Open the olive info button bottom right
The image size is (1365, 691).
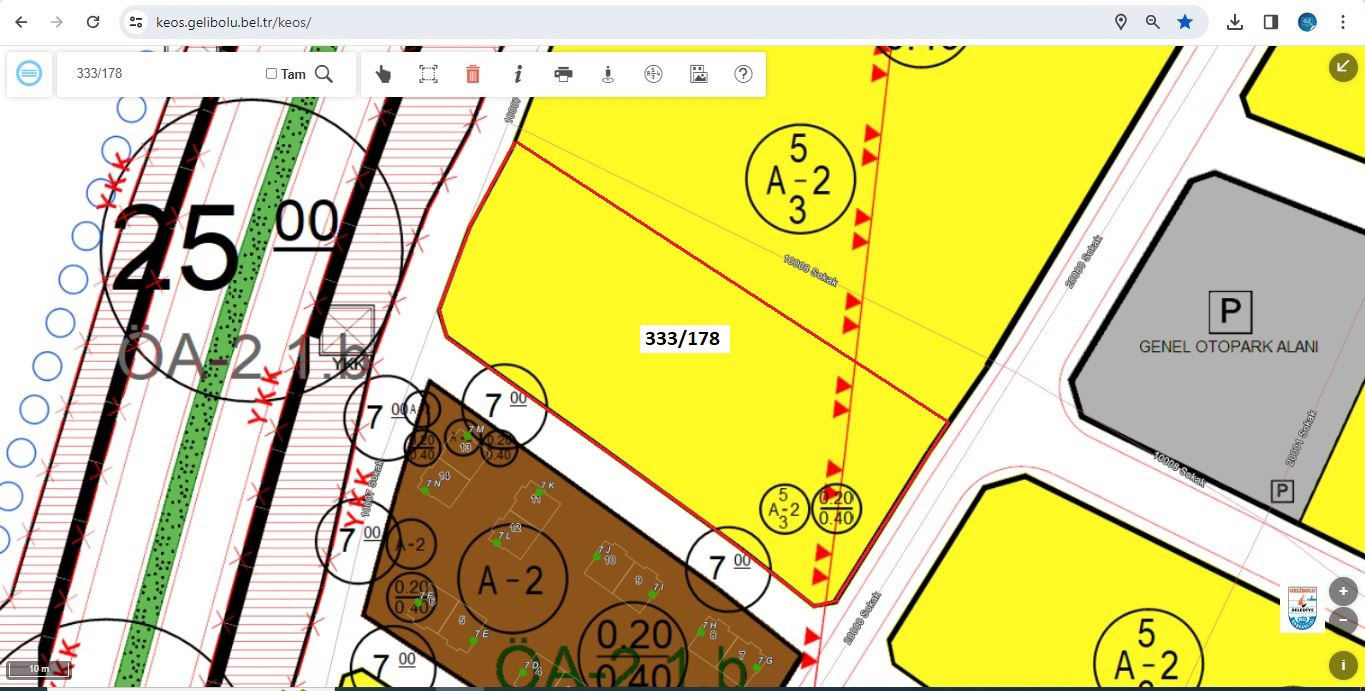(1342, 664)
